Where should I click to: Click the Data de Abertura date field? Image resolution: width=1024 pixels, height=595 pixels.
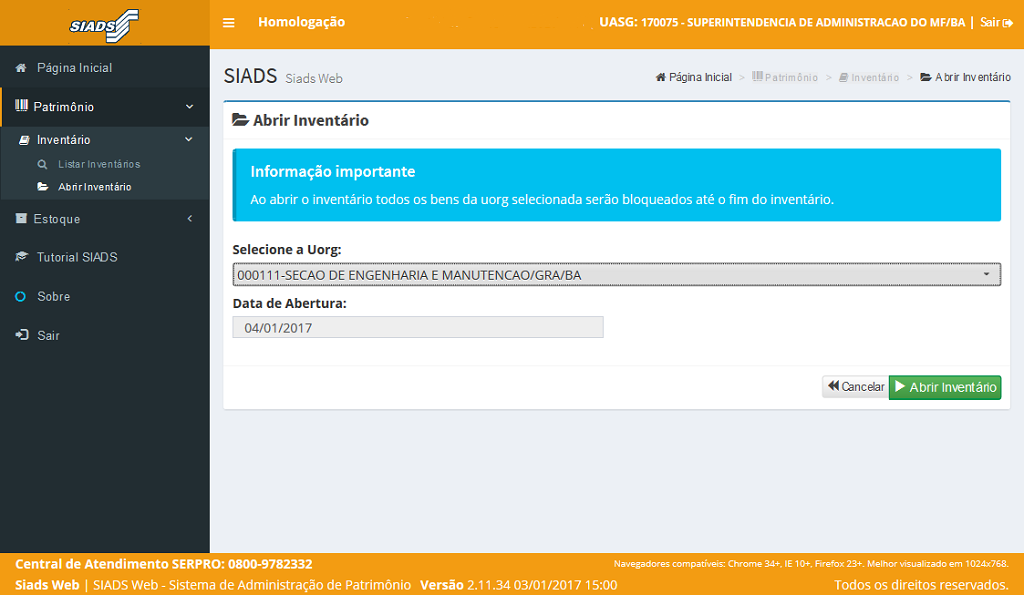click(x=418, y=327)
